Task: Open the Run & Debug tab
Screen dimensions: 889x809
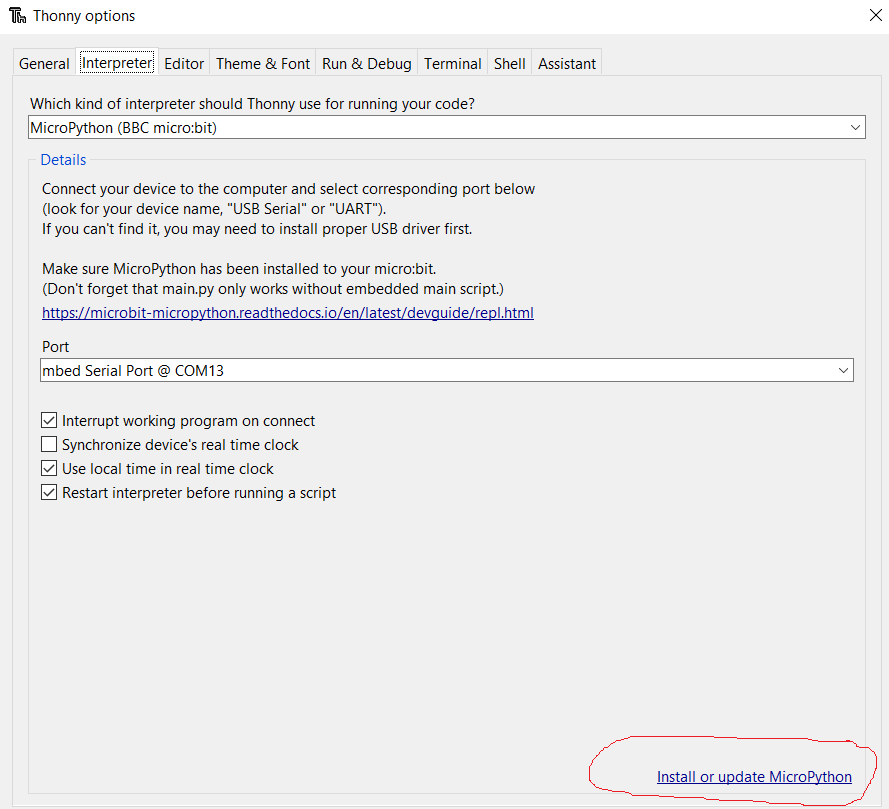Action: (367, 63)
